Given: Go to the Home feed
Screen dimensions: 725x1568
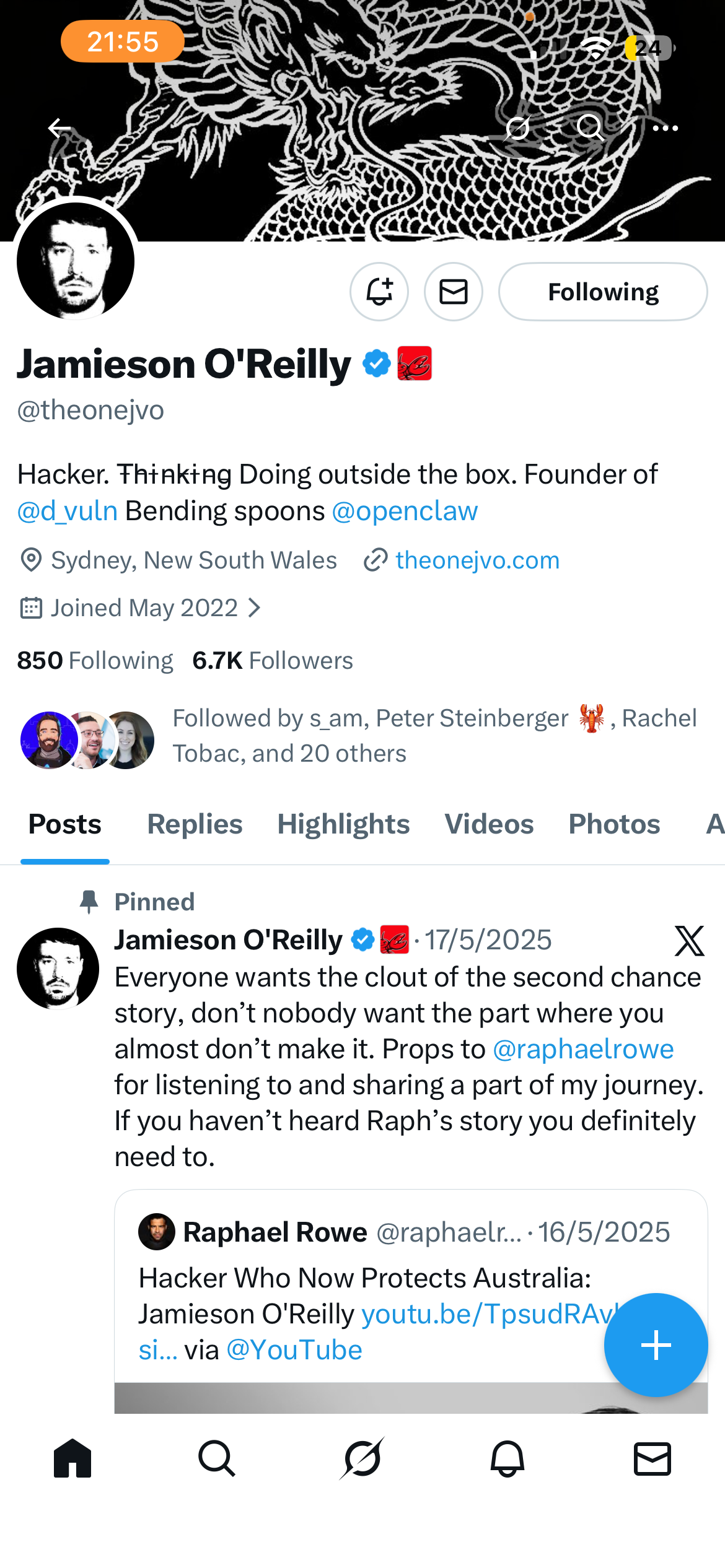Looking at the screenshot, I should tap(72, 1458).
